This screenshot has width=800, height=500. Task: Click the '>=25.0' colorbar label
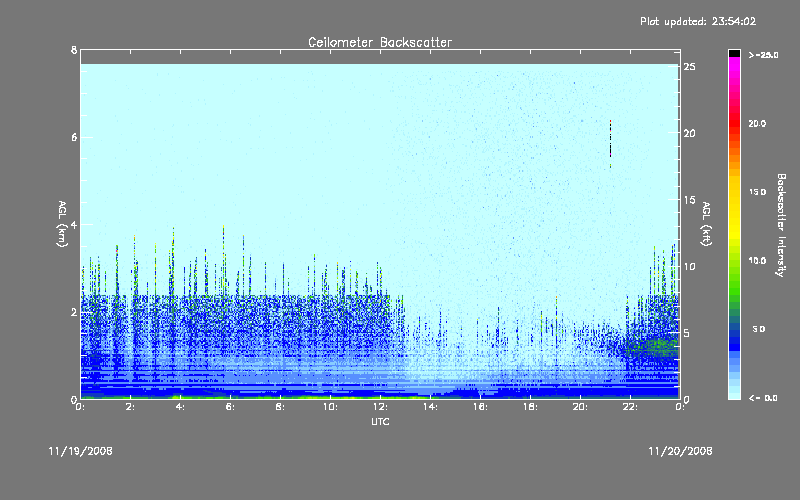(764, 55)
